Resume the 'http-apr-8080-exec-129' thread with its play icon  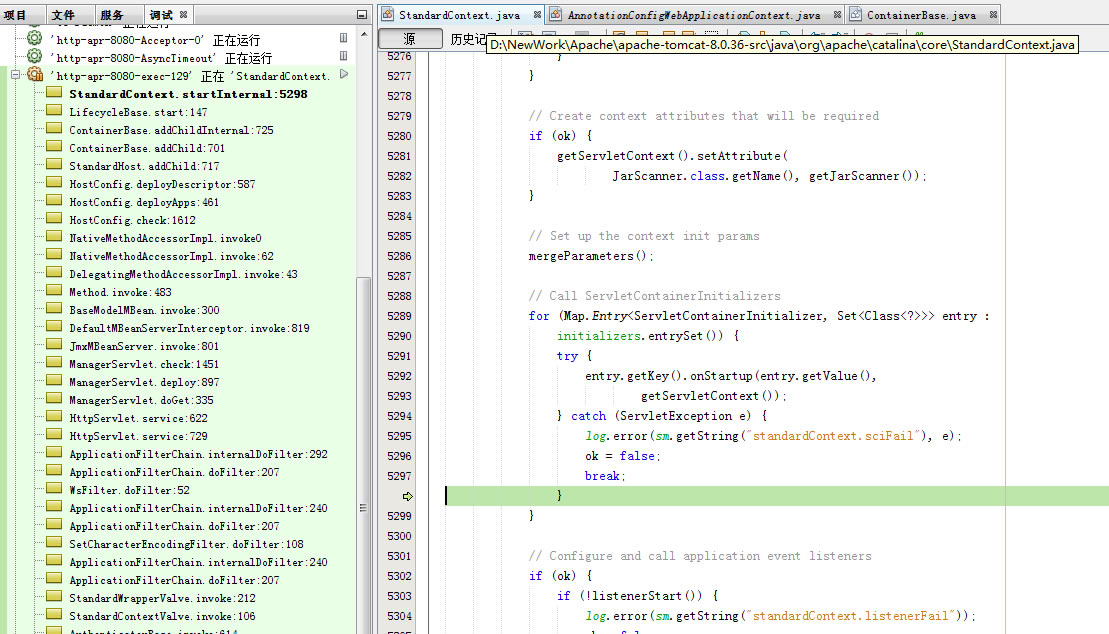click(x=344, y=74)
